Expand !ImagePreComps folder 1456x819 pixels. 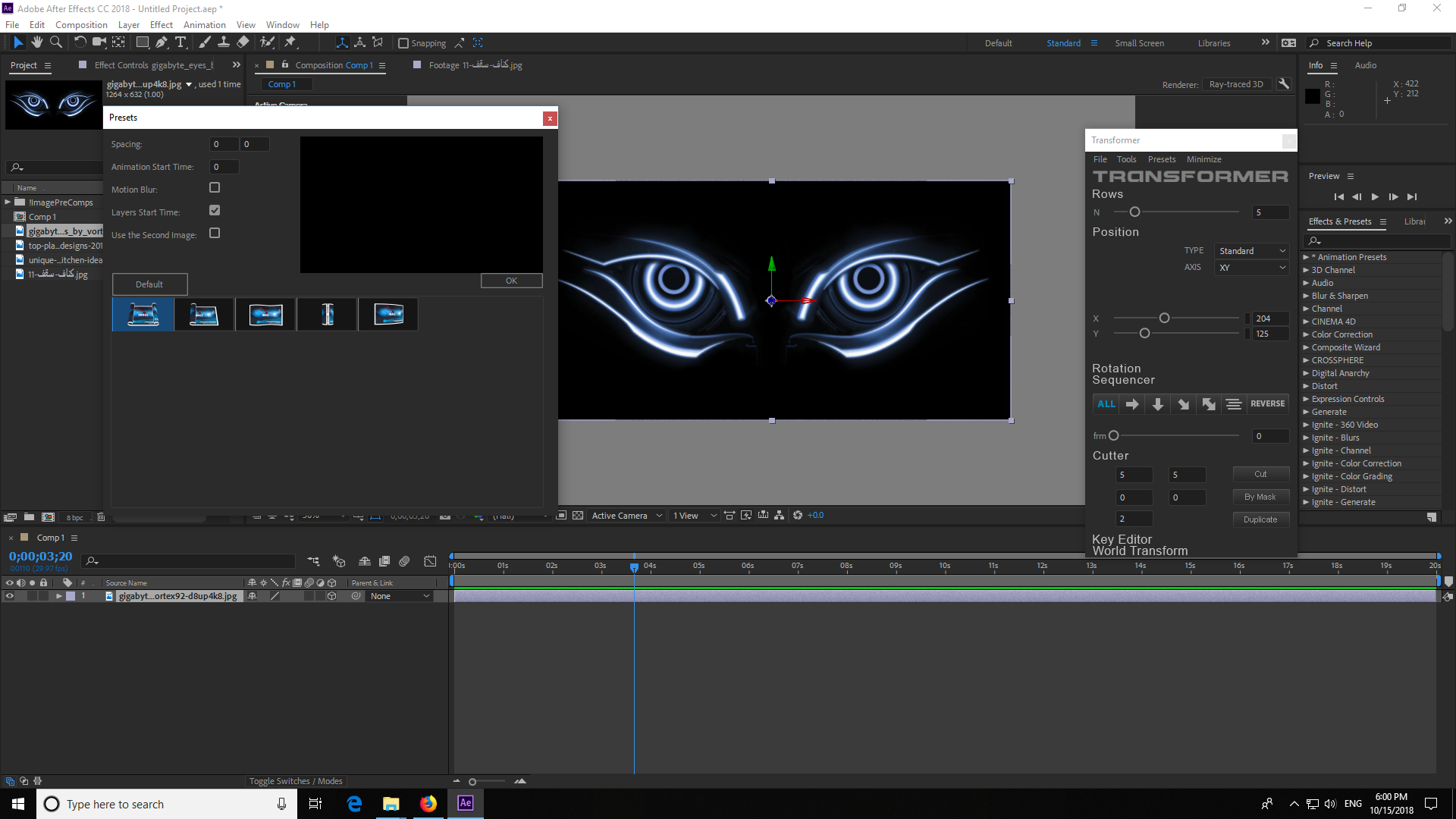(8, 202)
